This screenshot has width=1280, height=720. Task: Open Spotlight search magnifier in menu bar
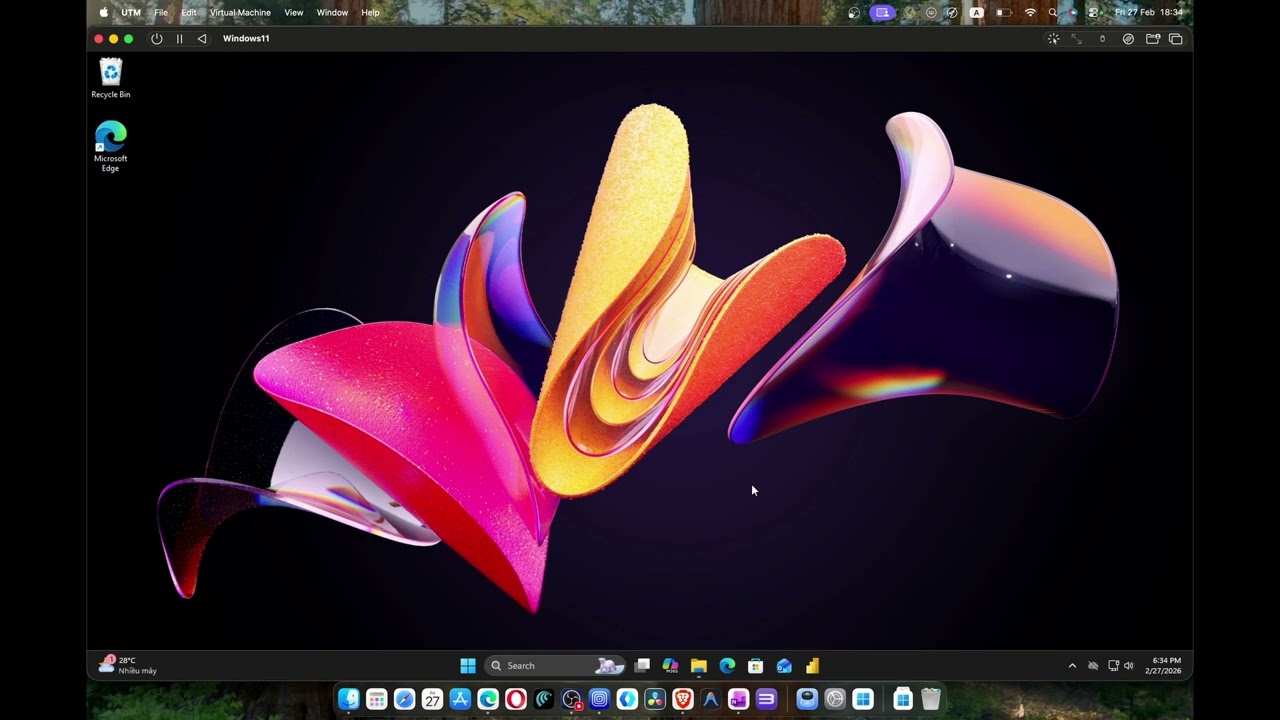point(1053,13)
